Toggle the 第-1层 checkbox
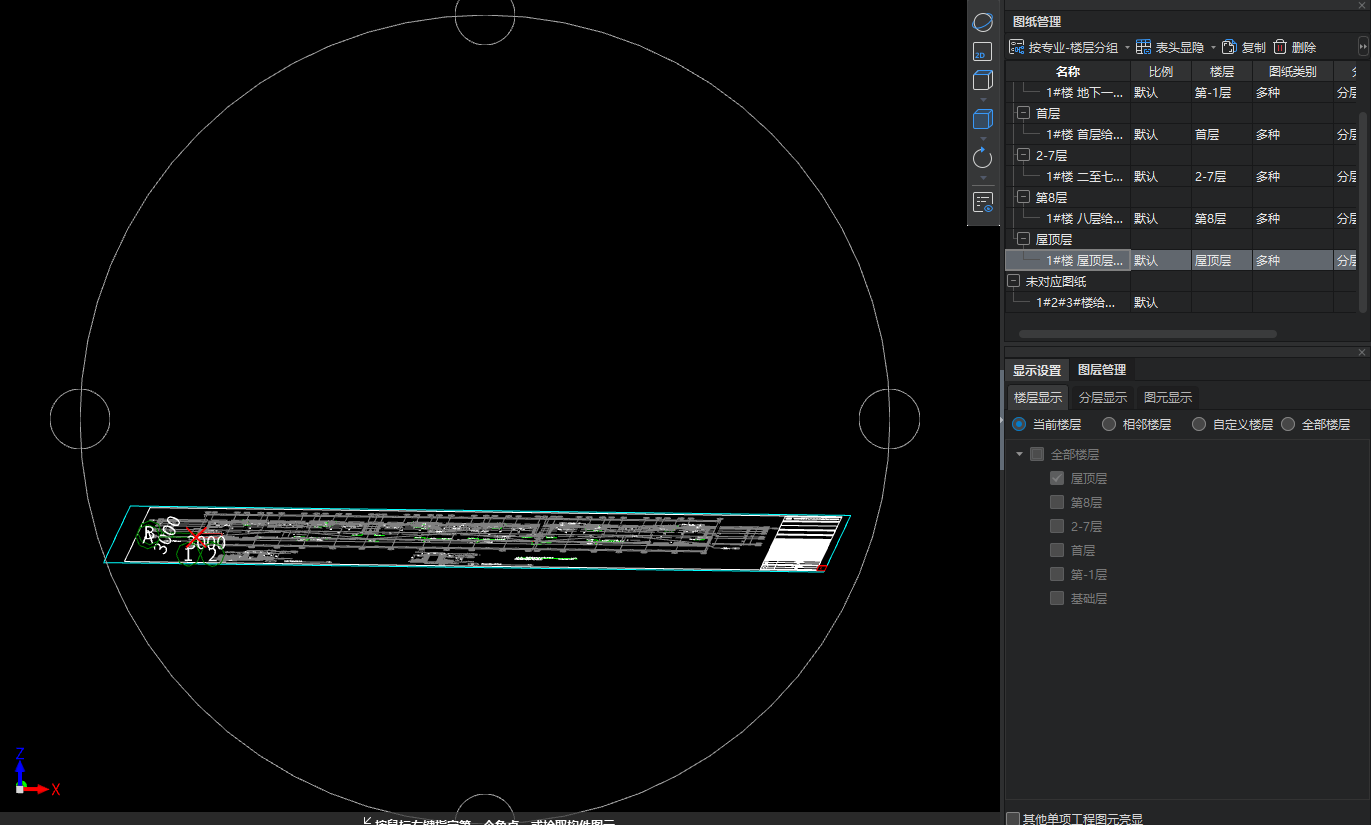 point(1057,574)
